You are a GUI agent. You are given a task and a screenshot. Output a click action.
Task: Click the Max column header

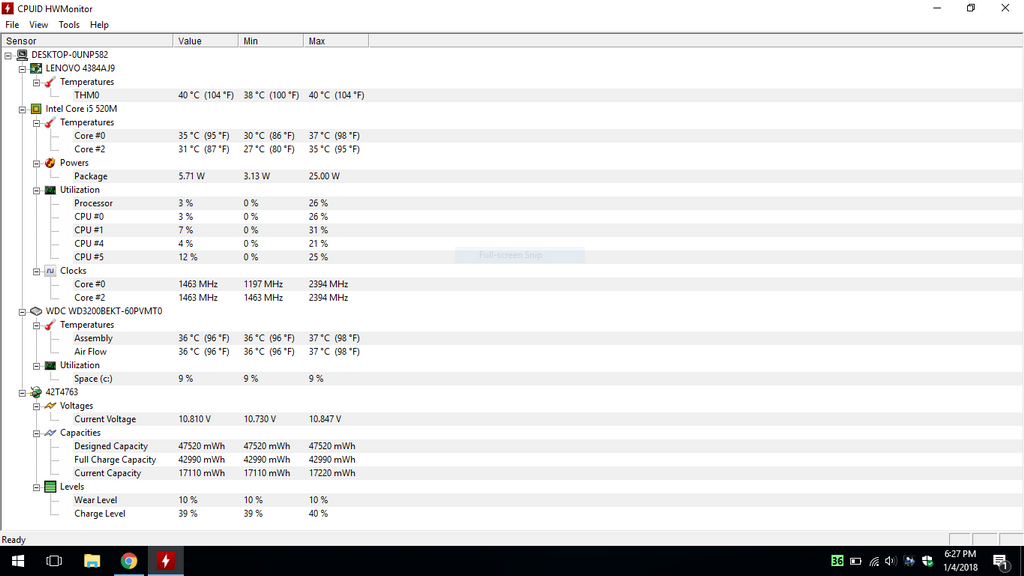coord(336,41)
